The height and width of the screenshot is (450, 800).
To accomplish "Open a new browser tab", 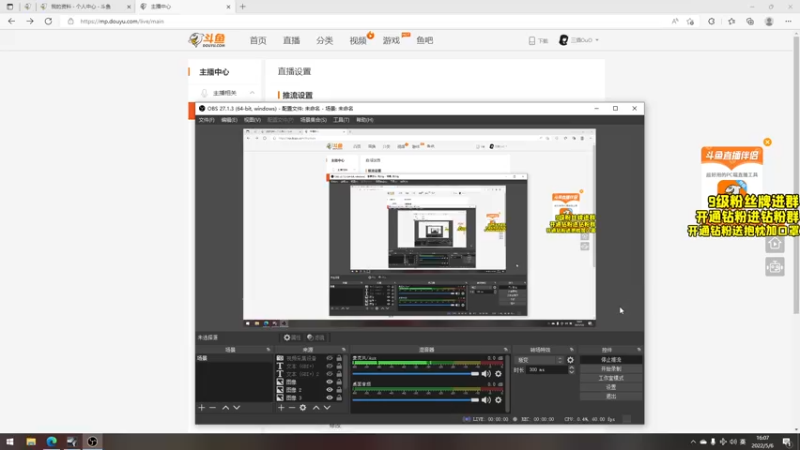I will [243, 7].
